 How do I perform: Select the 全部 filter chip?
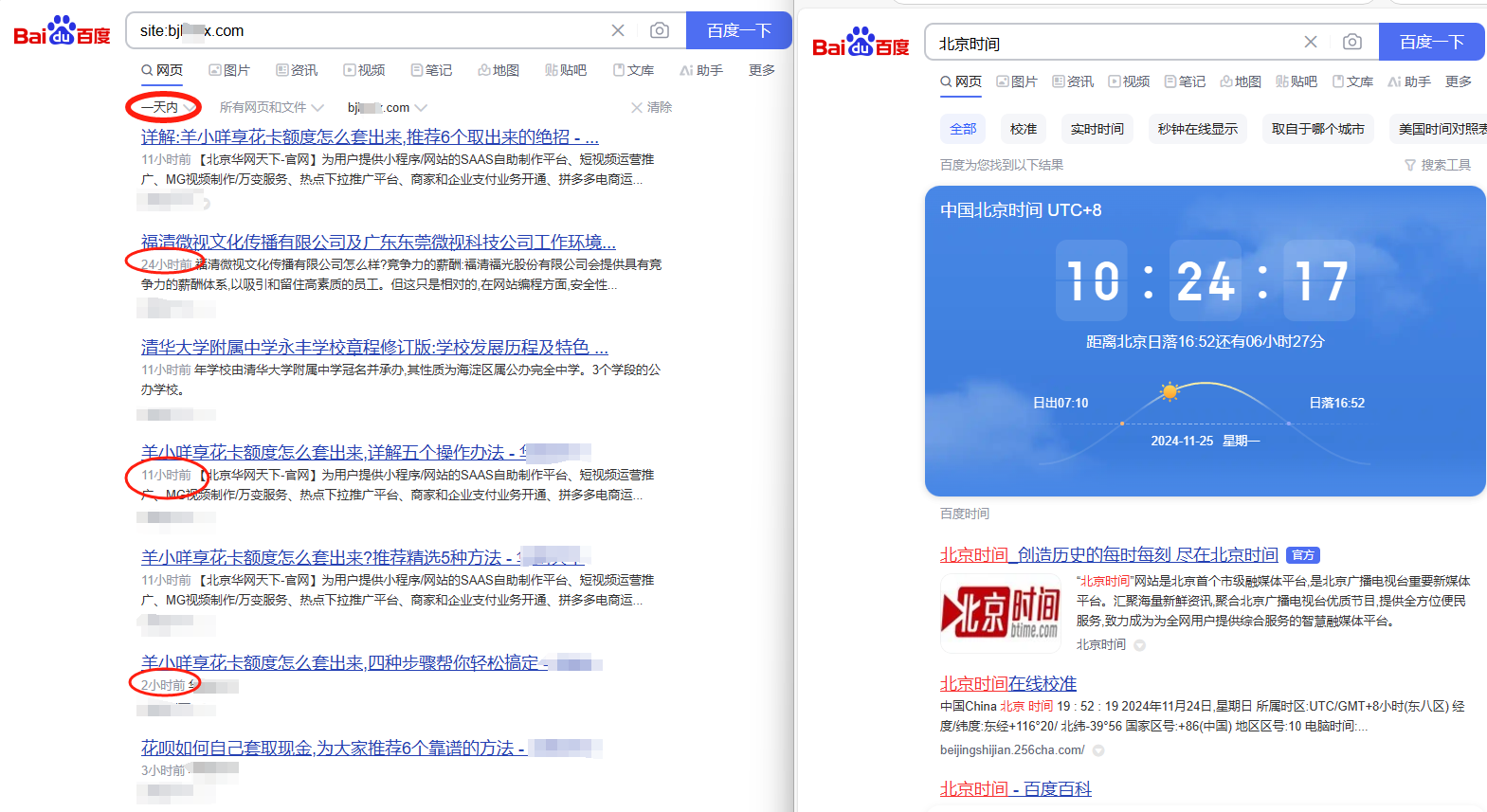[x=963, y=129]
